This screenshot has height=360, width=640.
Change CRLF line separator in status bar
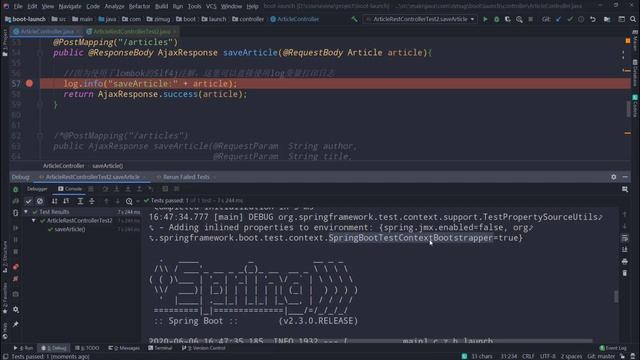tap(528, 356)
